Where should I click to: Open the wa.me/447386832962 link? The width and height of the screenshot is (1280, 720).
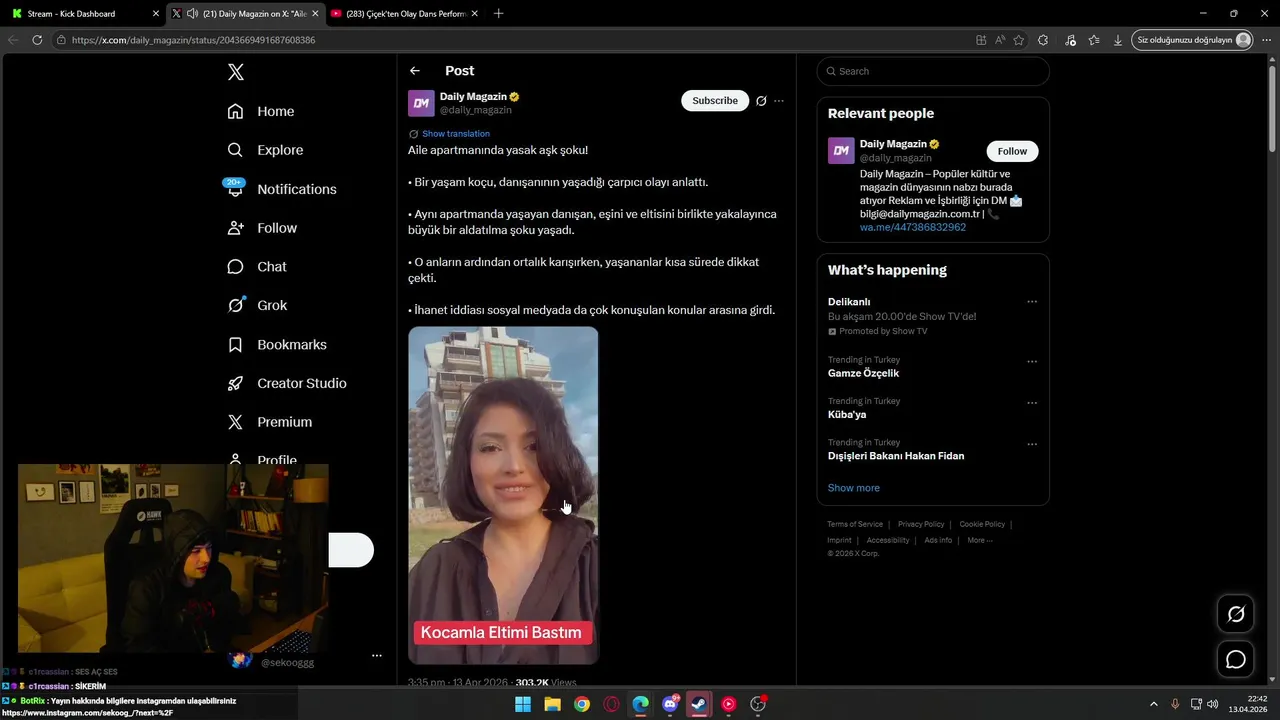[x=913, y=227]
